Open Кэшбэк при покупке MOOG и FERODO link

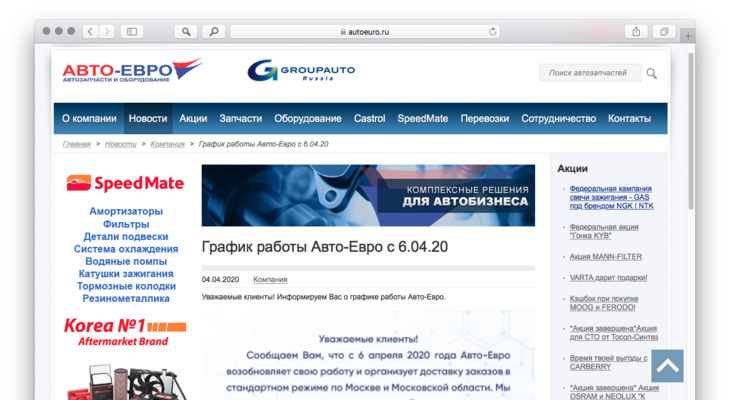click(604, 303)
